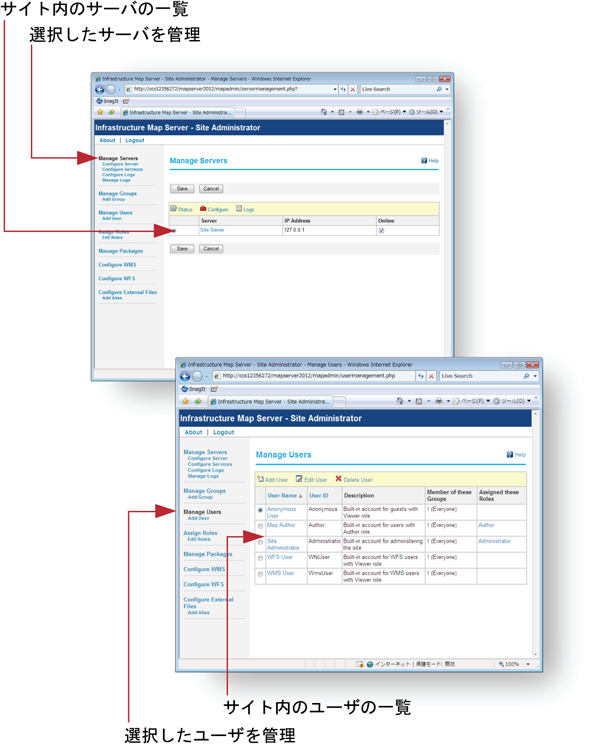The image size is (600, 744).
Task: Click scrollbar up arrow in Manage Users window
Action: (535, 414)
